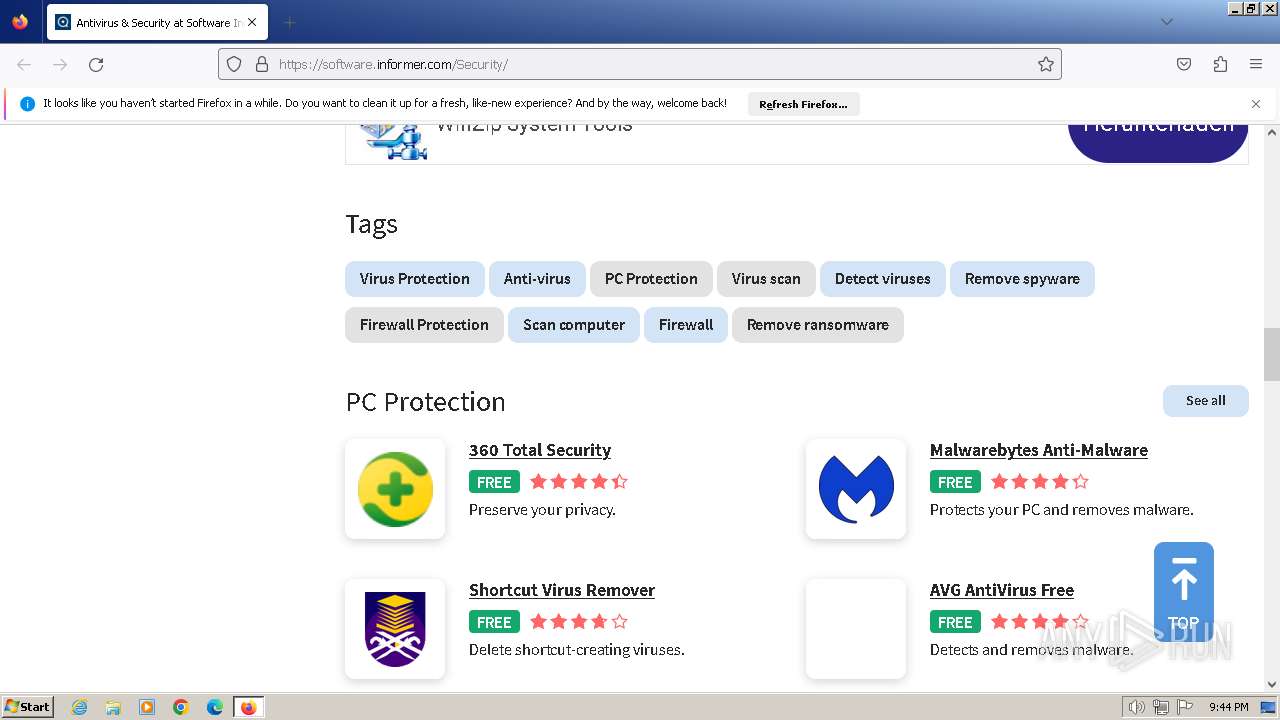Bookmark this page with the star icon
Image resolution: width=1280 pixels, height=720 pixels.
[1046, 64]
